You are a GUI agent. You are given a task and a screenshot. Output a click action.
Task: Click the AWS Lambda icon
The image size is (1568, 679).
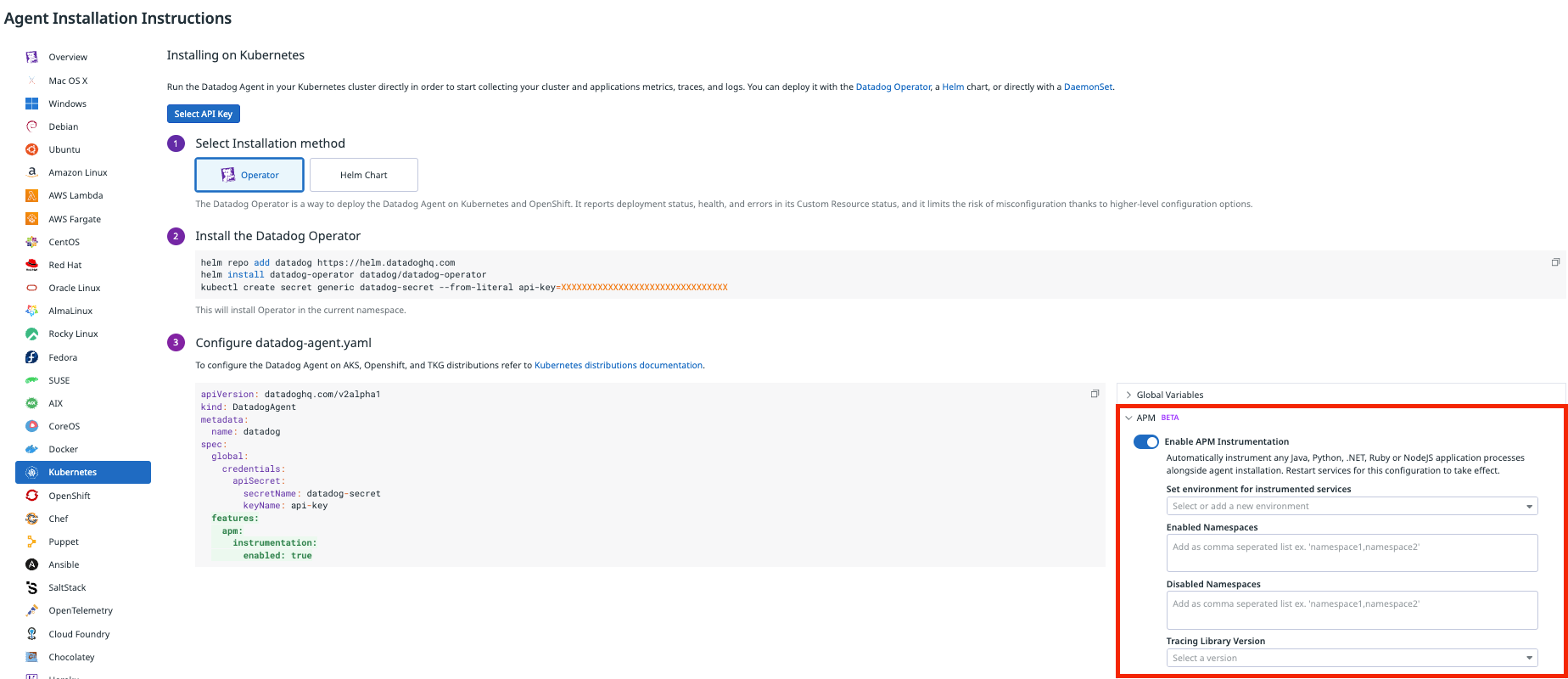pos(32,195)
